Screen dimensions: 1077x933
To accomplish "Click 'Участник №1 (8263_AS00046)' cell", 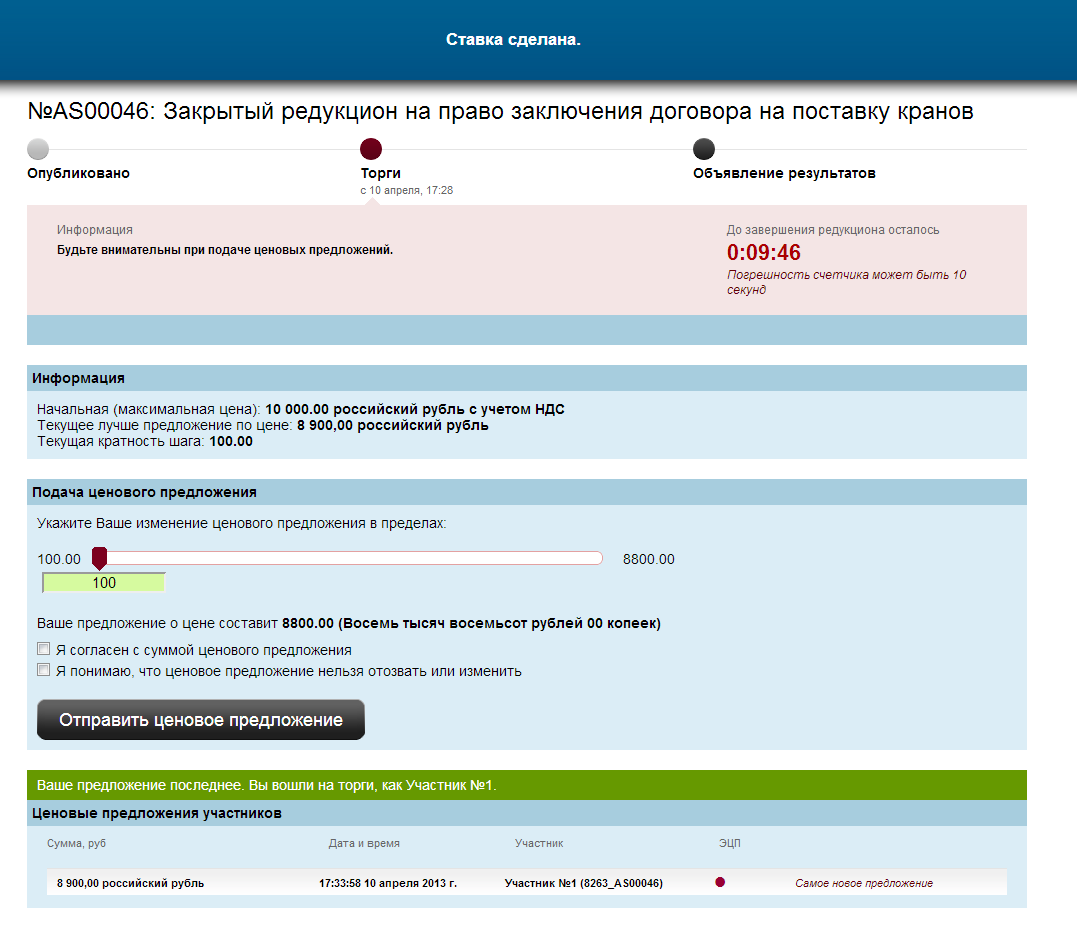I will point(584,883).
